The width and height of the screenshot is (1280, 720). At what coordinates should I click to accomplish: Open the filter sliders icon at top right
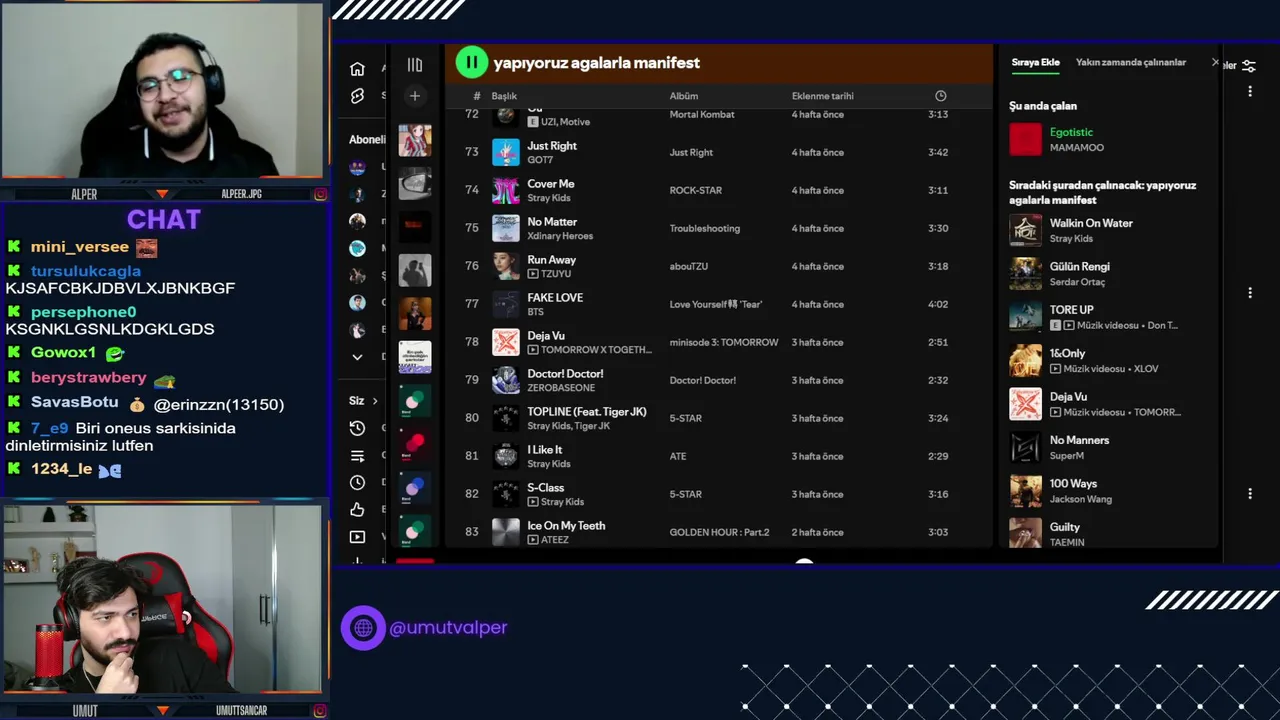pos(1248,65)
